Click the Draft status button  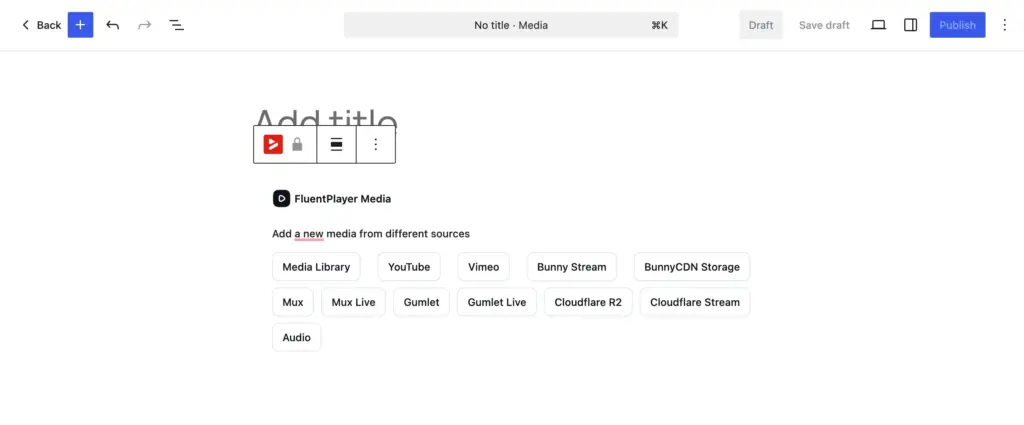click(761, 25)
